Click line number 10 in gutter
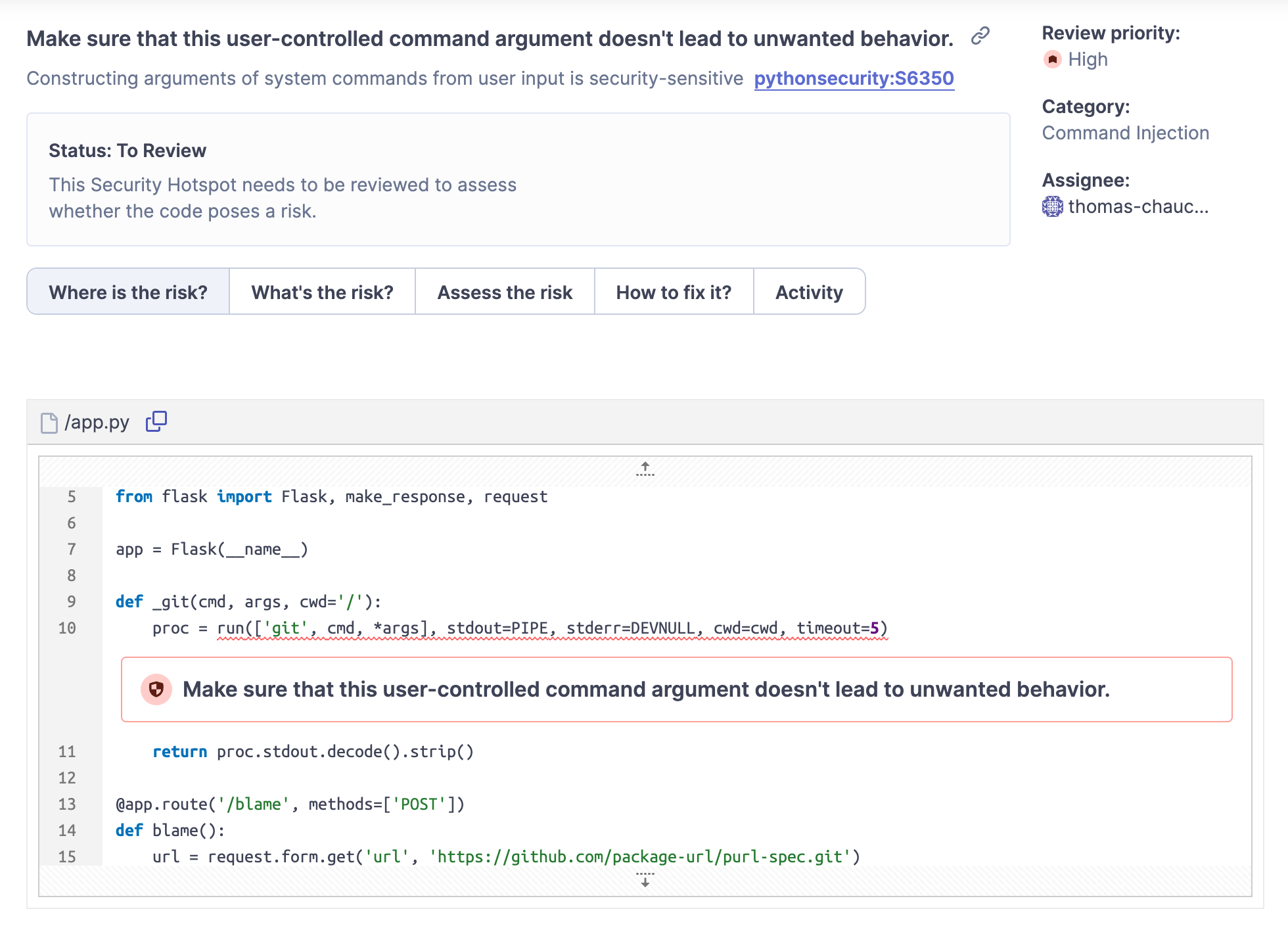Viewport: 1288px width, 932px height. (67, 628)
